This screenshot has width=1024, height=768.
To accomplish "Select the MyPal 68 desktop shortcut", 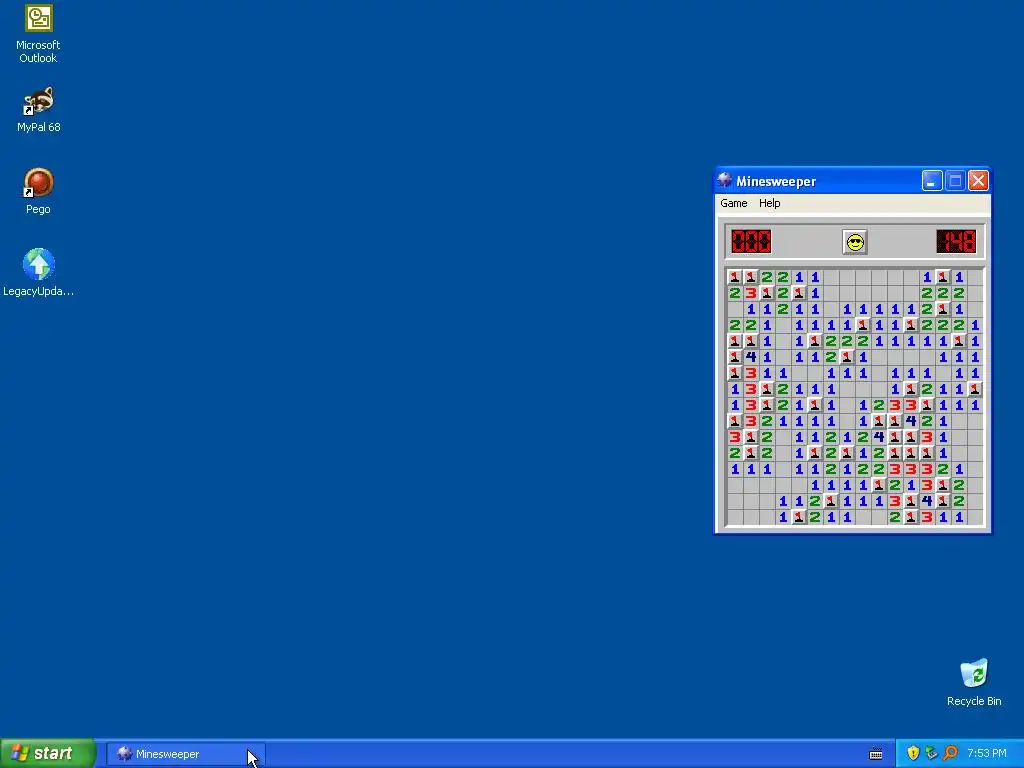I will tap(38, 110).
